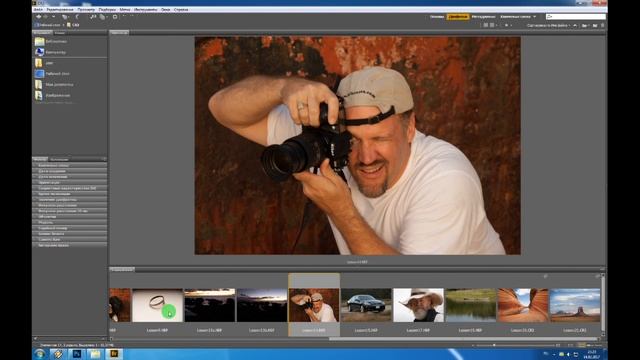Open the Windows Start menu
Viewport: 640px width, 360px height.
40,354
